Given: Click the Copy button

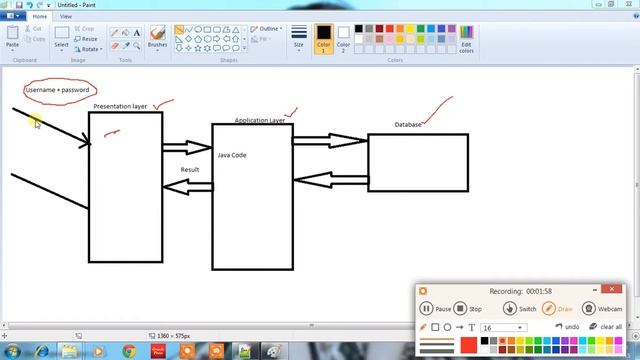Looking at the screenshot, I should click(x=35, y=39).
